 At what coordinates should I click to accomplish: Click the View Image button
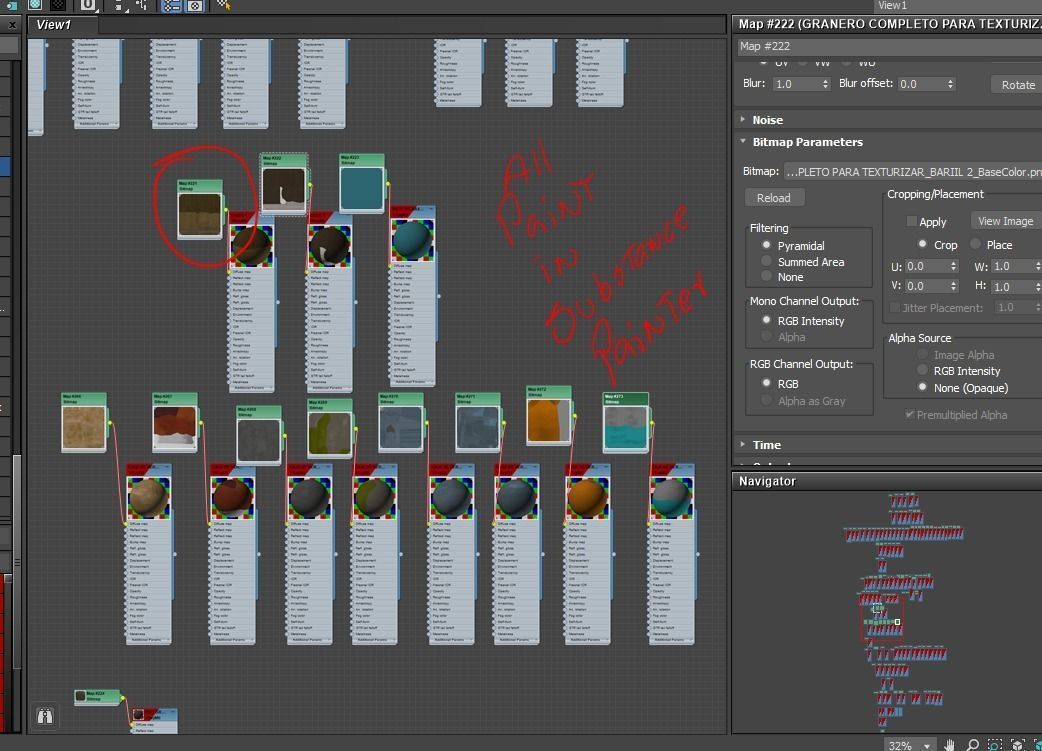click(1005, 221)
